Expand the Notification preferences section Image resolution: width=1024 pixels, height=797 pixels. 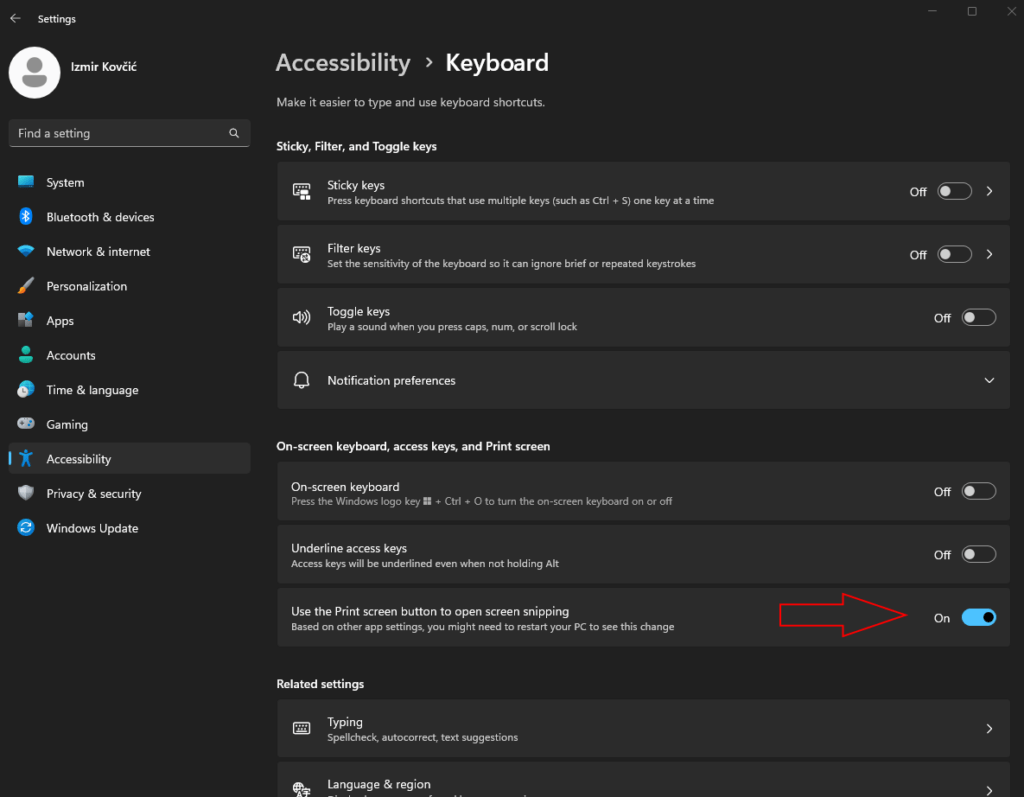coord(989,381)
